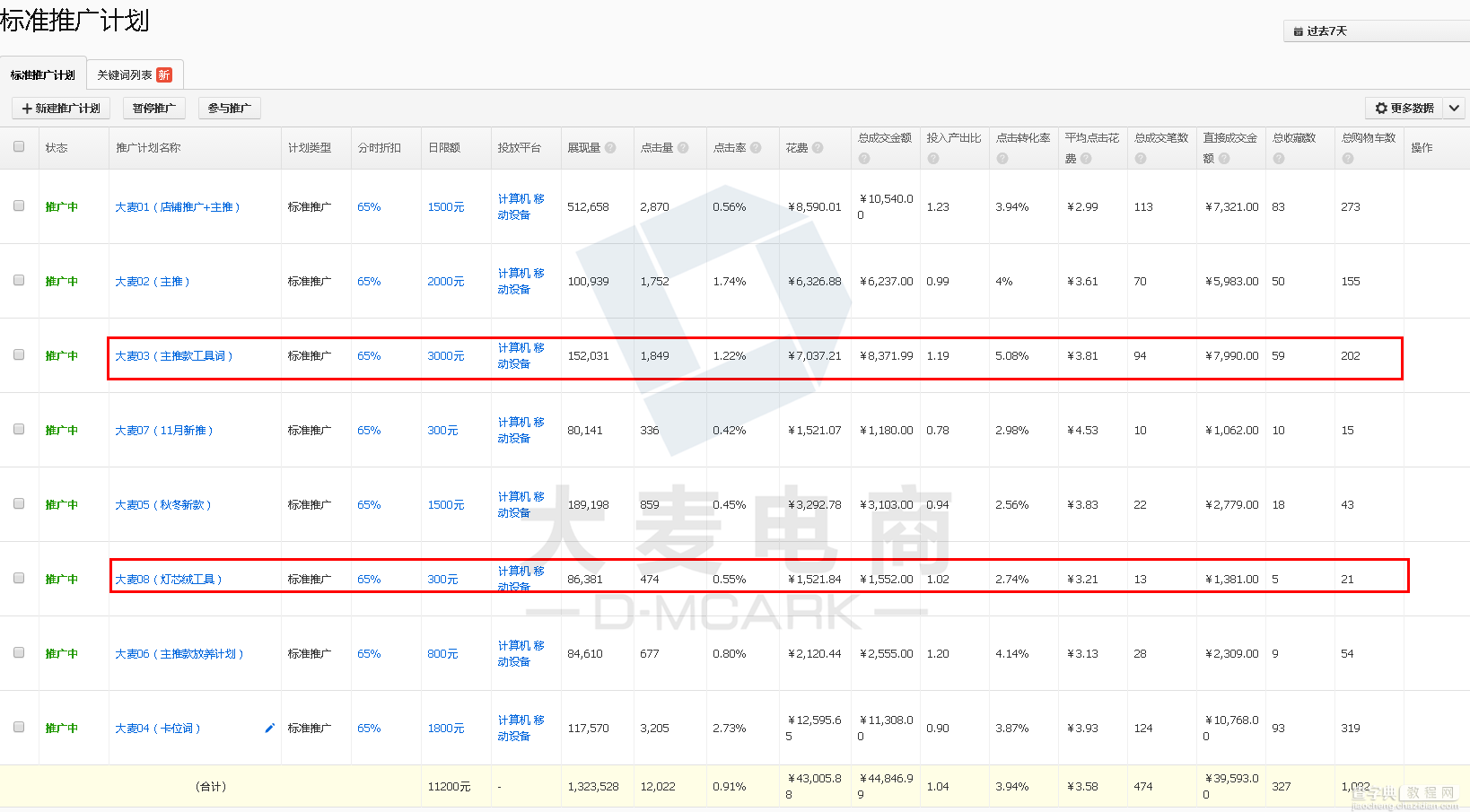
Task: Click the help icon under 投入产出比 header
Action: (x=933, y=159)
